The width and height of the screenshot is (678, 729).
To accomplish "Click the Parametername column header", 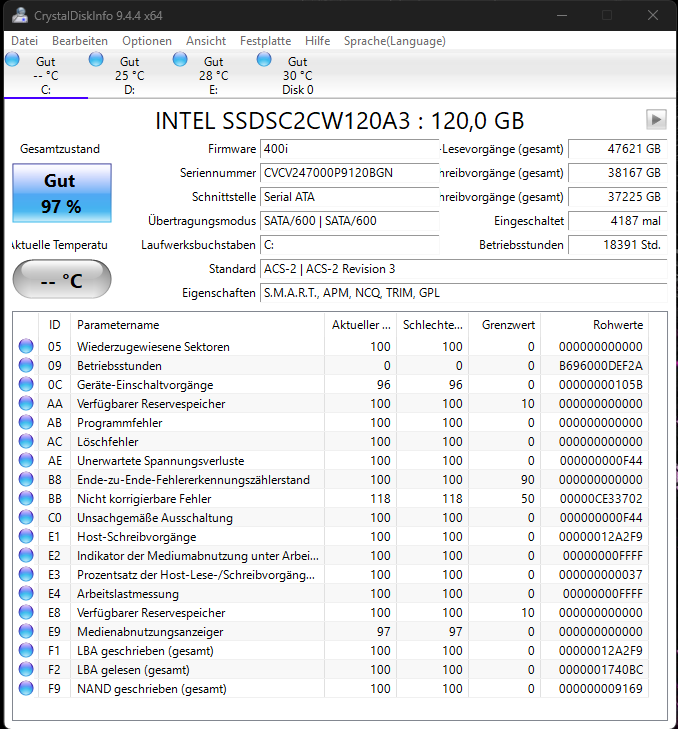I will (x=197, y=325).
